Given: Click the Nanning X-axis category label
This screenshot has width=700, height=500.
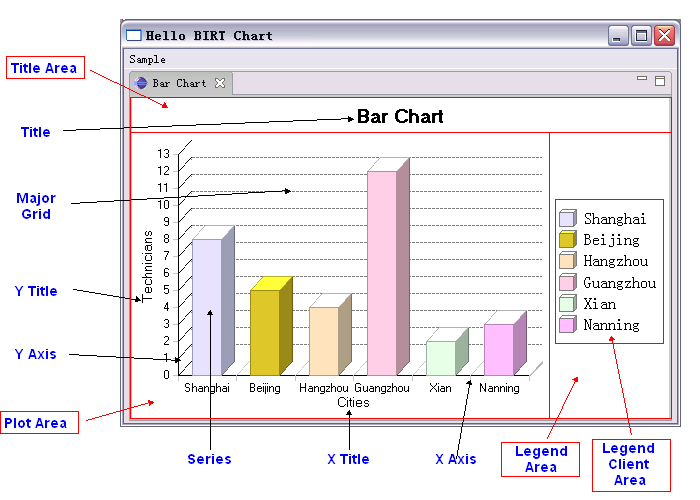Looking at the screenshot, I should 499,388.
